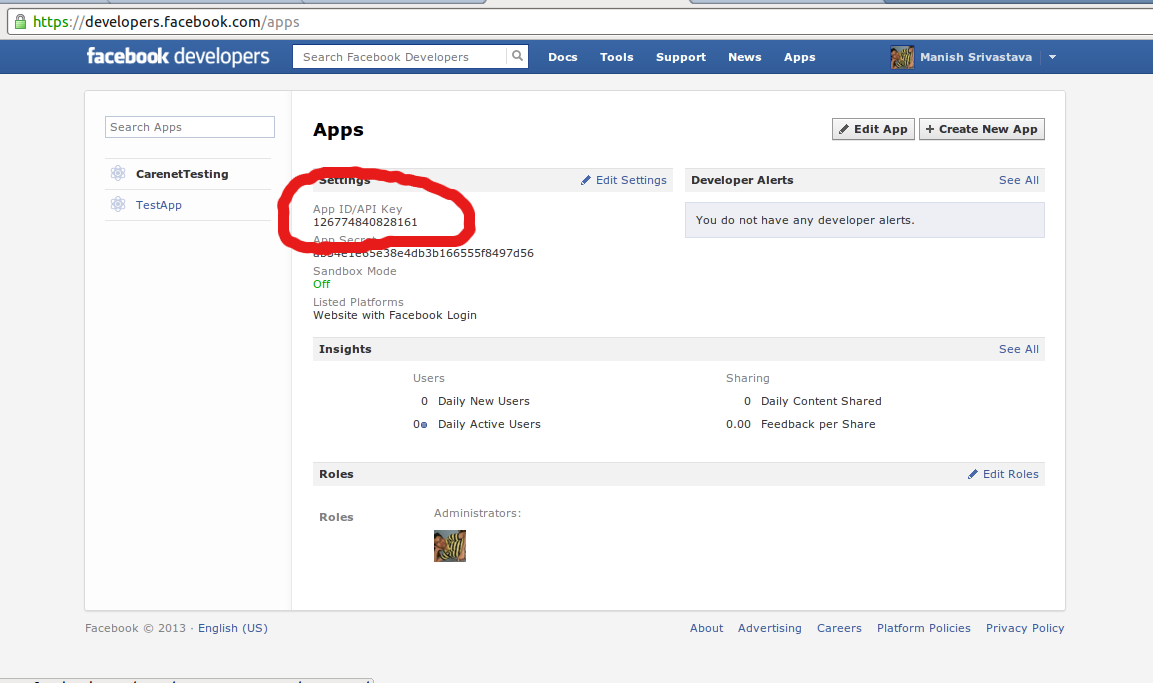Screen dimensions: 1153x683
Task: Click the search magnifier icon in header
Action: tap(518, 57)
